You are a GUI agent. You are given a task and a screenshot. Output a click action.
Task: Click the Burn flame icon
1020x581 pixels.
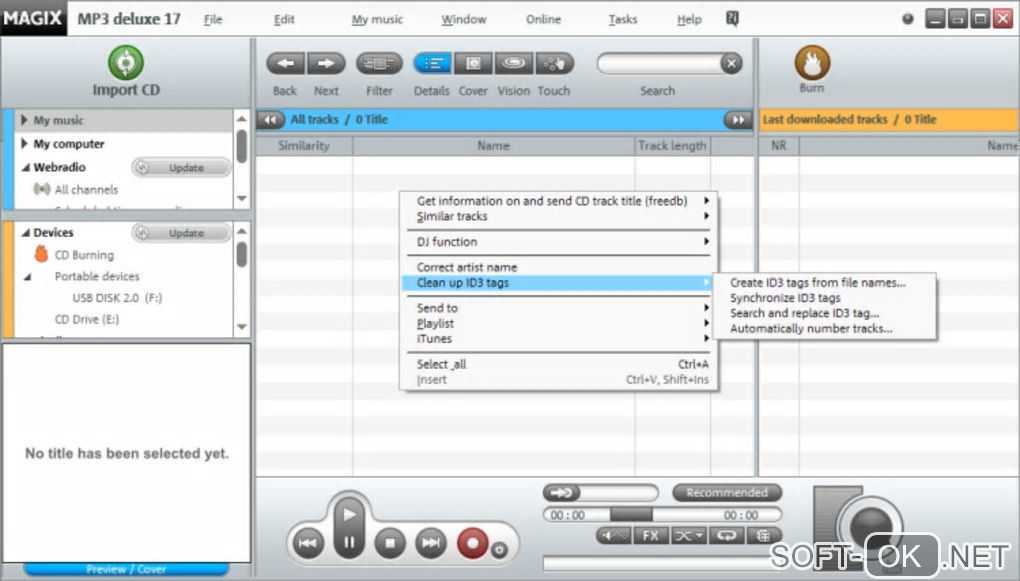tap(812, 62)
